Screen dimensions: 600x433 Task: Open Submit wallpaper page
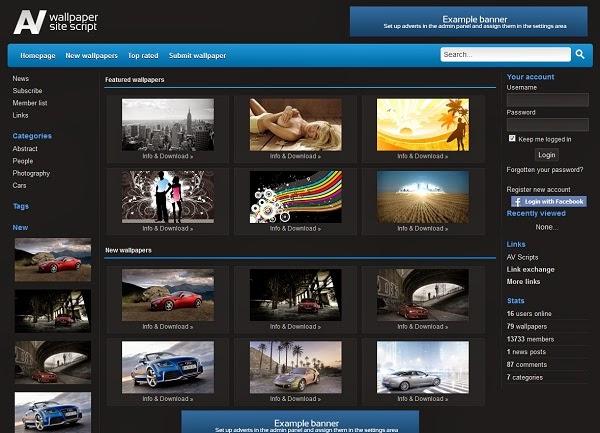[197, 56]
